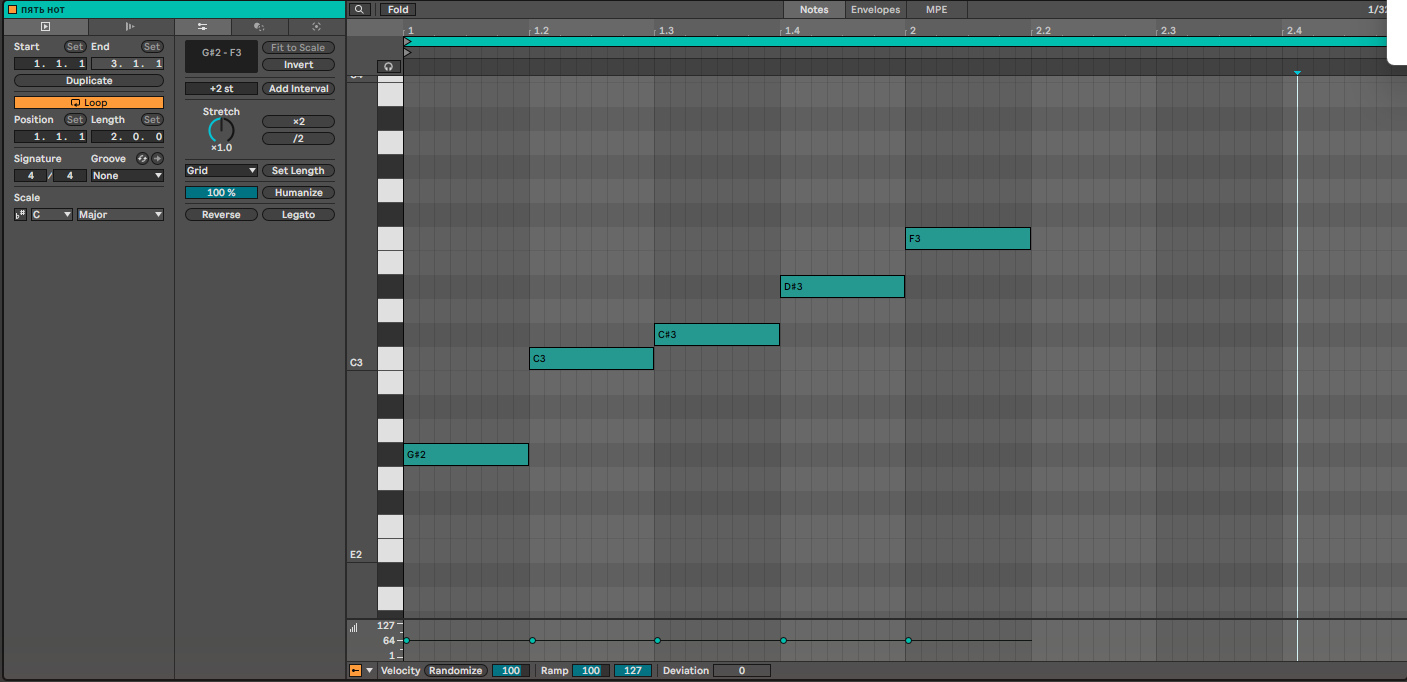Image resolution: width=1407 pixels, height=682 pixels.
Task: Select the F3 note
Action: (x=968, y=239)
